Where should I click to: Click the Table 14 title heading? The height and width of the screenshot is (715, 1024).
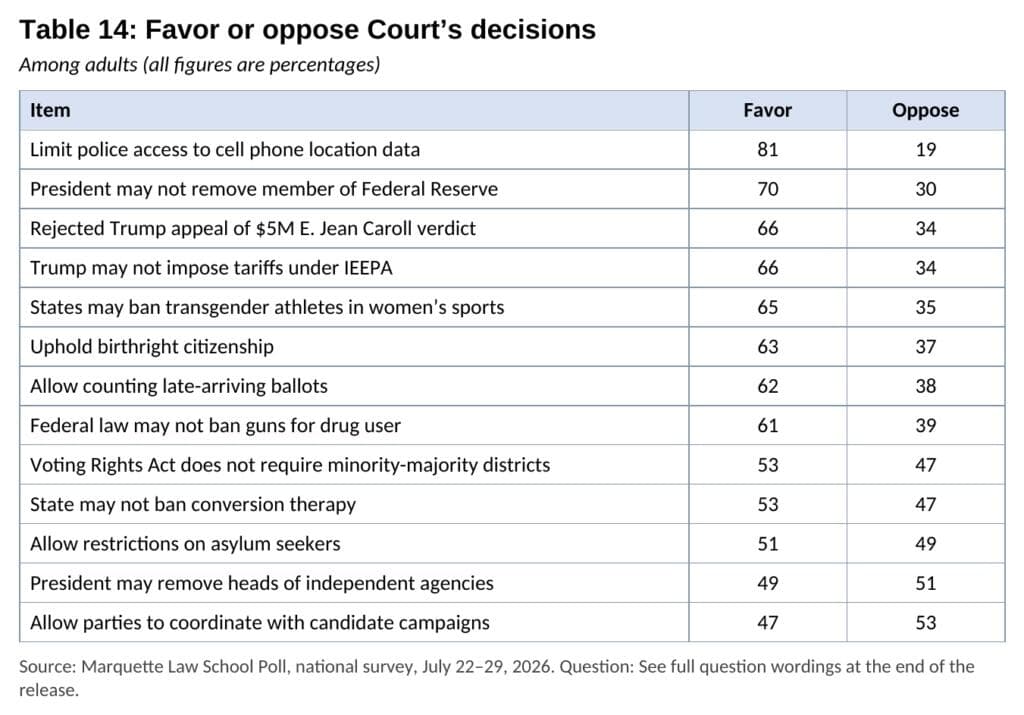coord(307,30)
